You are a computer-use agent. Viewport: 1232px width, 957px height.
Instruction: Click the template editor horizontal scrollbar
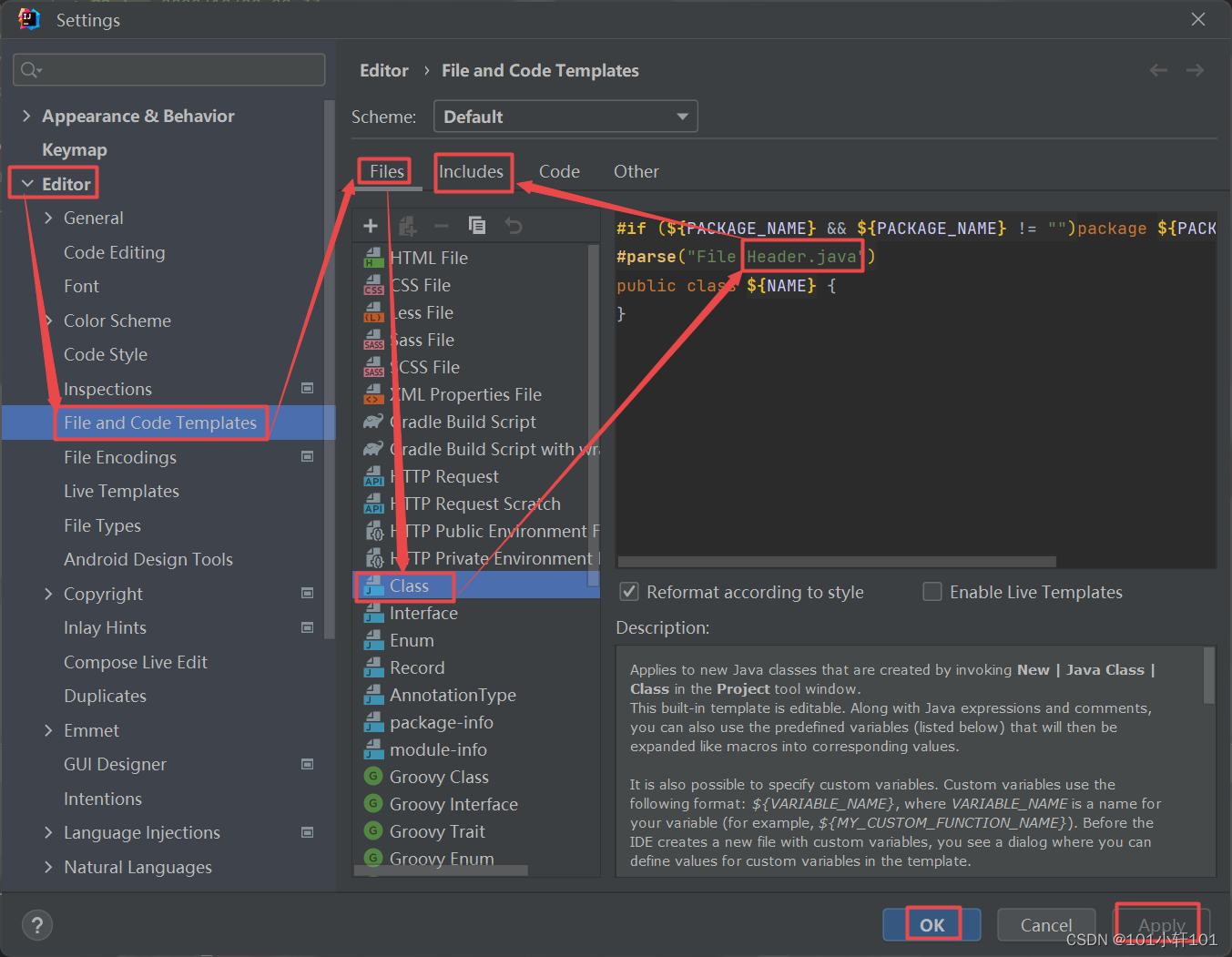pos(837,562)
